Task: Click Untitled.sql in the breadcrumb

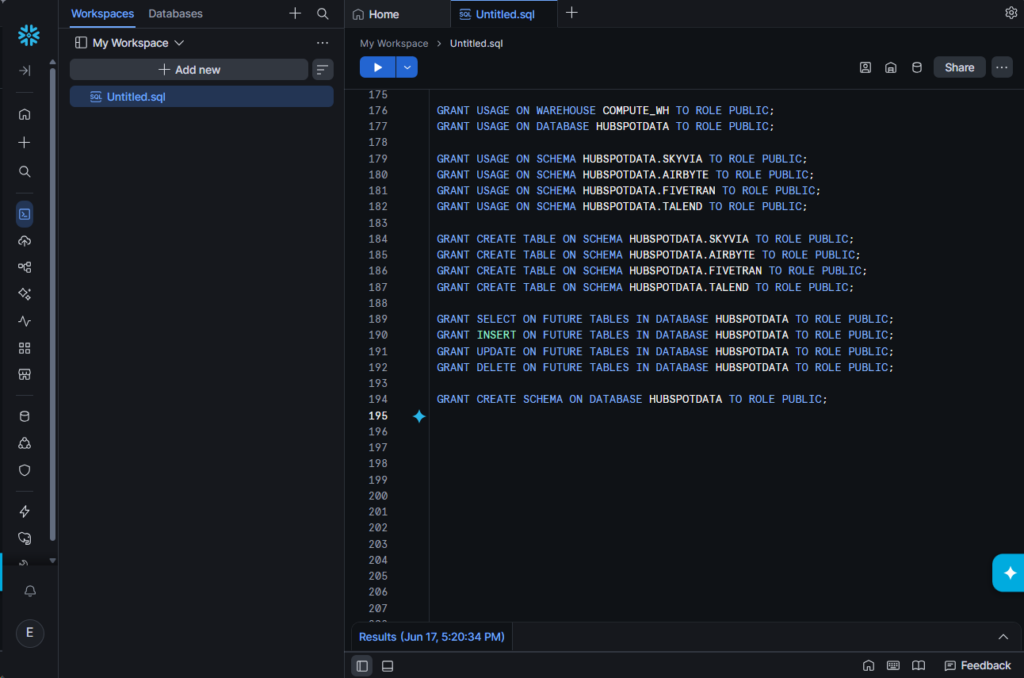Action: tap(476, 43)
